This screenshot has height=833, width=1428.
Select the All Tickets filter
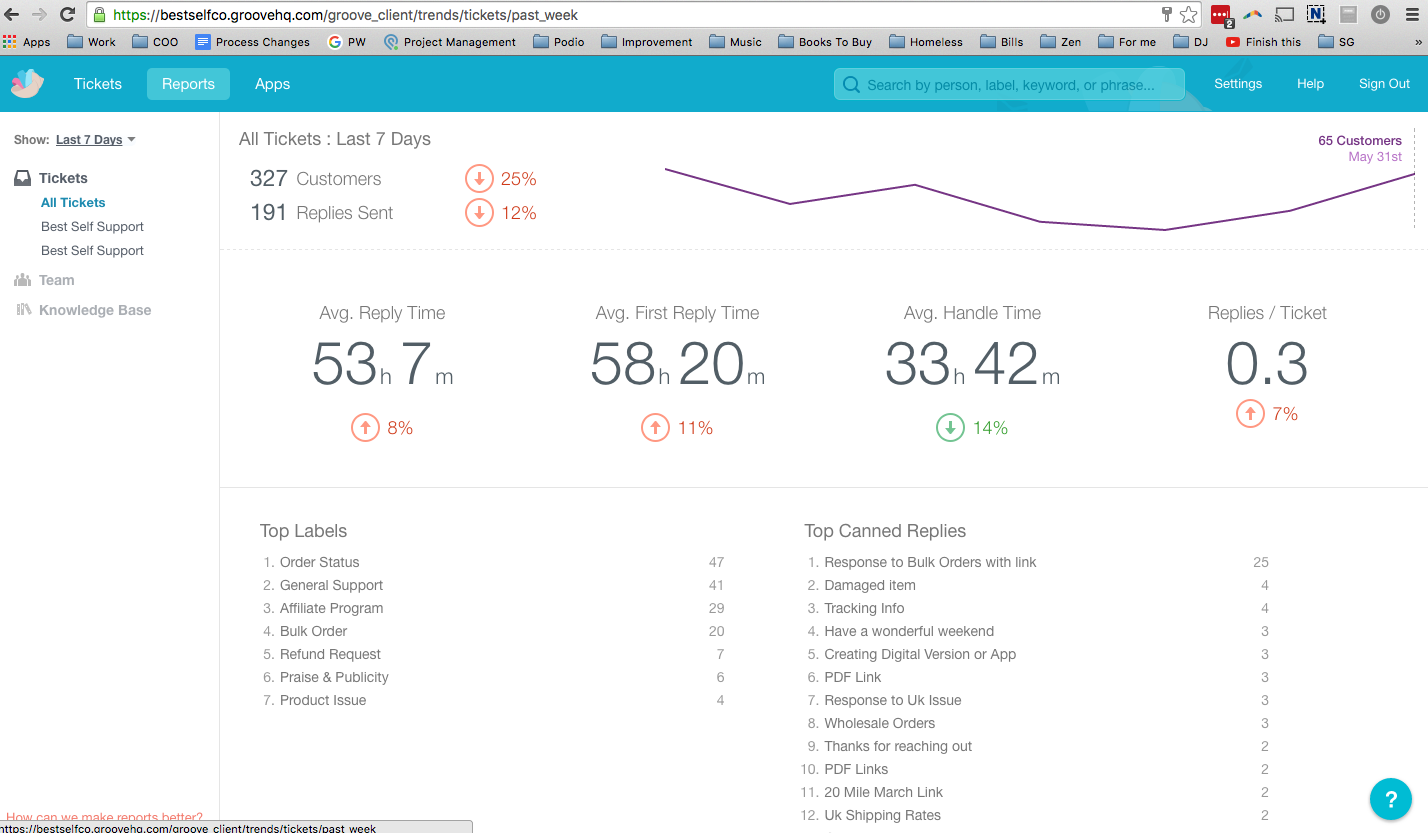[x=71, y=202]
